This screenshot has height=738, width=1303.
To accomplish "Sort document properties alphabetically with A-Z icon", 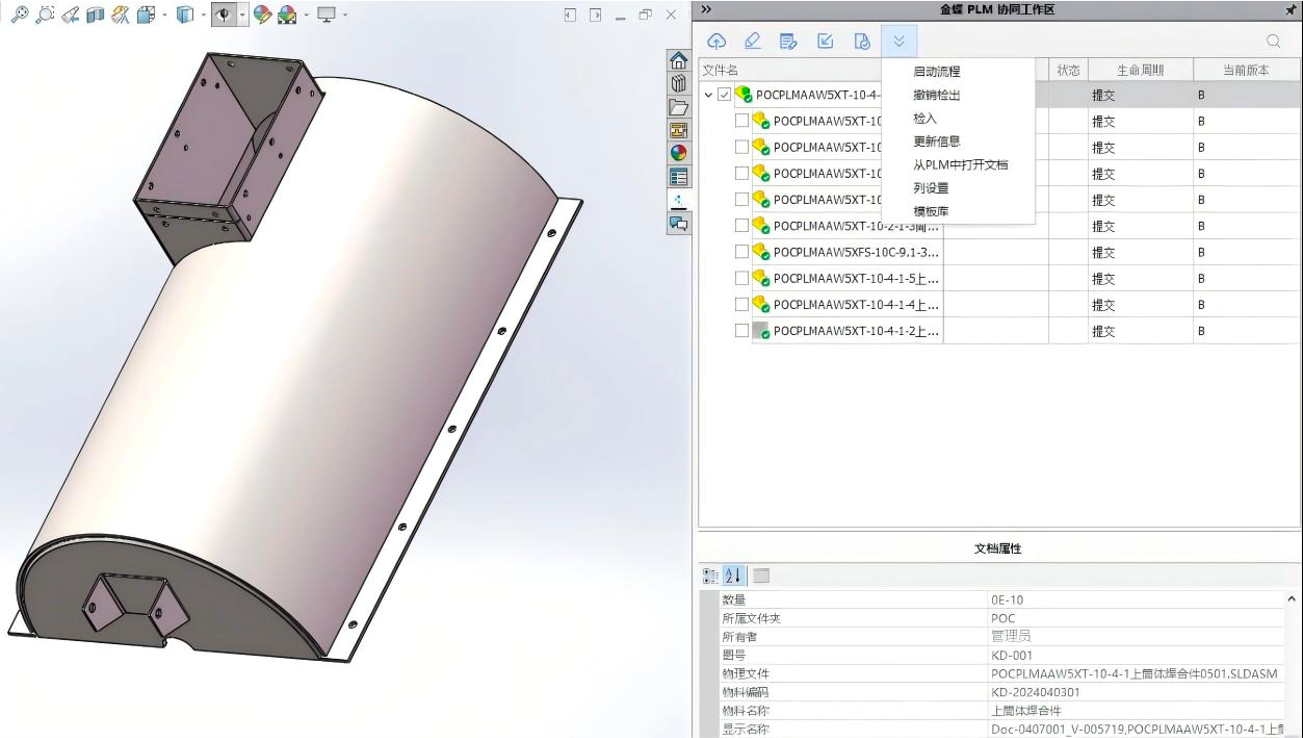I will pyautogui.click(x=733, y=576).
